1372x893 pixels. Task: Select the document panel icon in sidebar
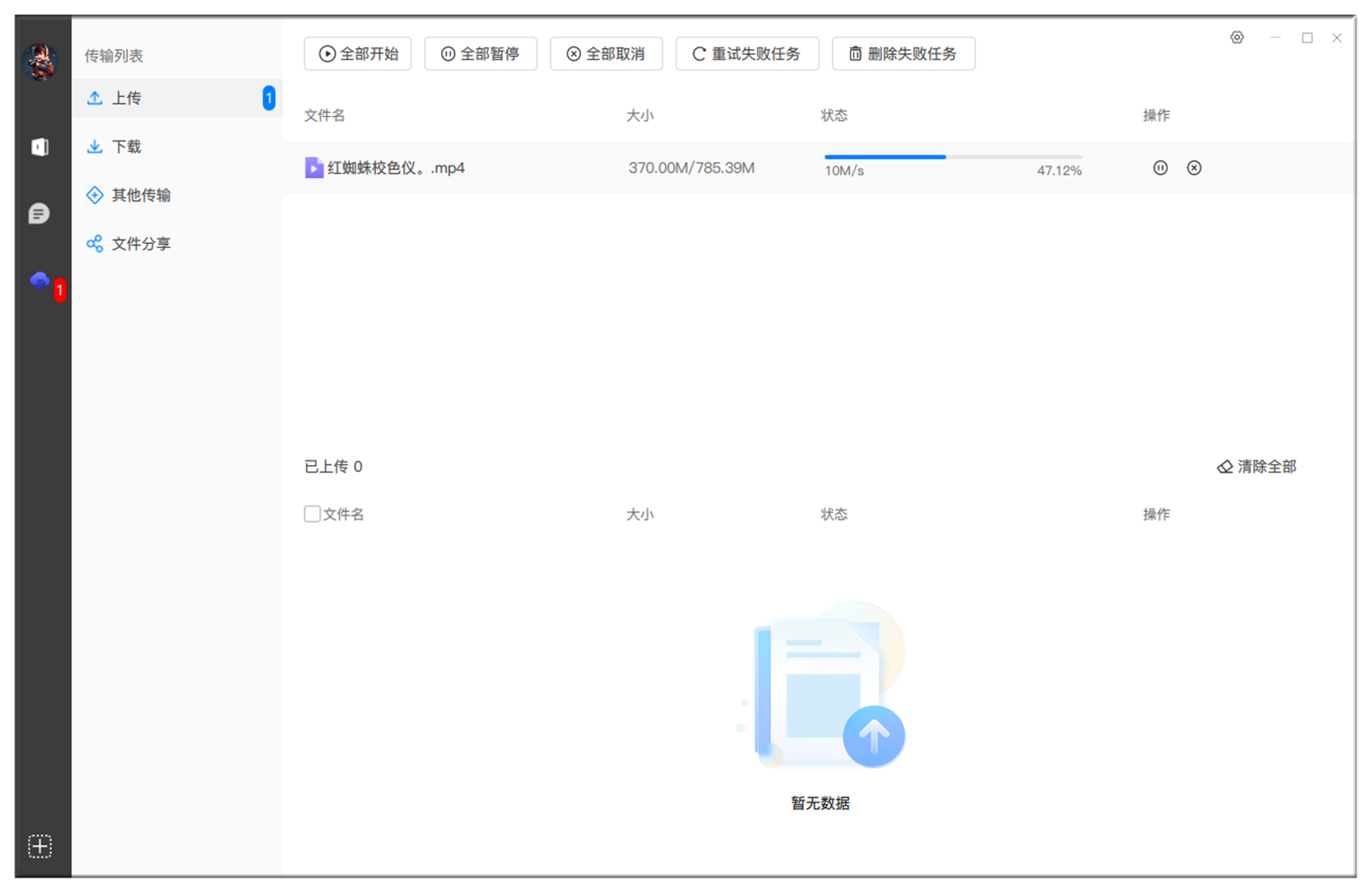[x=40, y=146]
